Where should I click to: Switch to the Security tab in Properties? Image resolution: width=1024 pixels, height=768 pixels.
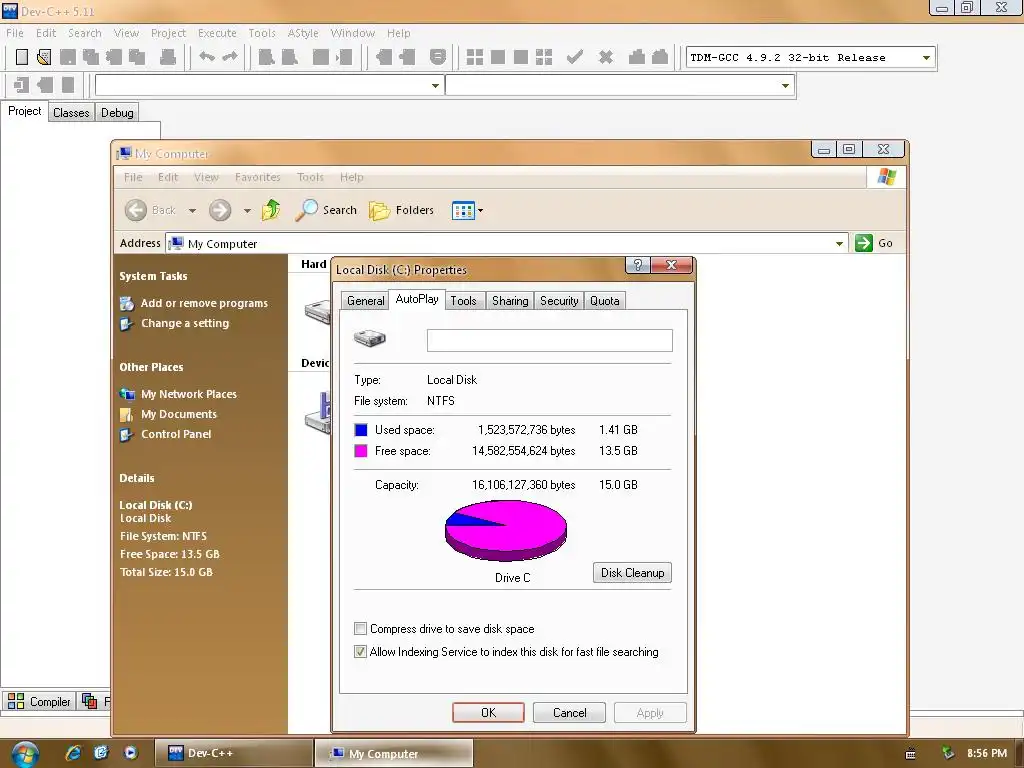(559, 301)
